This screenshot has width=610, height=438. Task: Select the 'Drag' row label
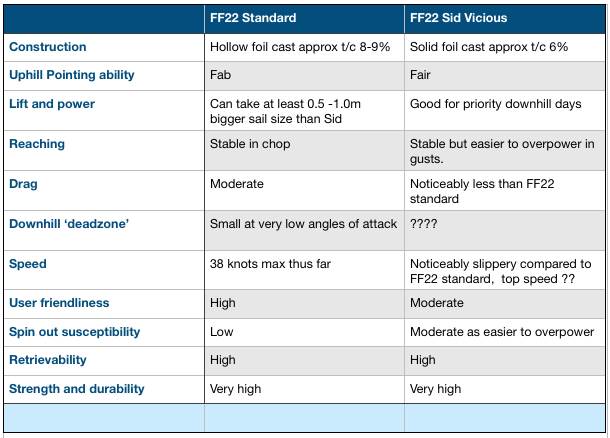23,185
